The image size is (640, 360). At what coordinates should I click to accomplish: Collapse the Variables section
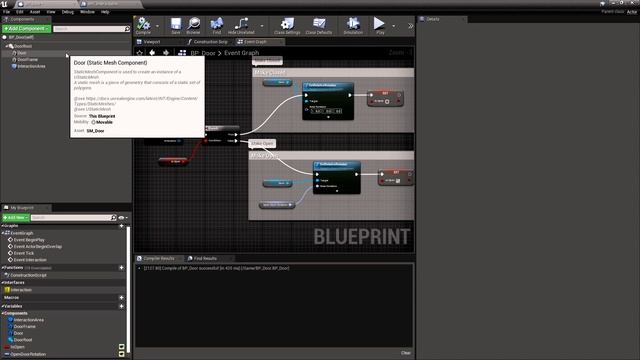2,306
